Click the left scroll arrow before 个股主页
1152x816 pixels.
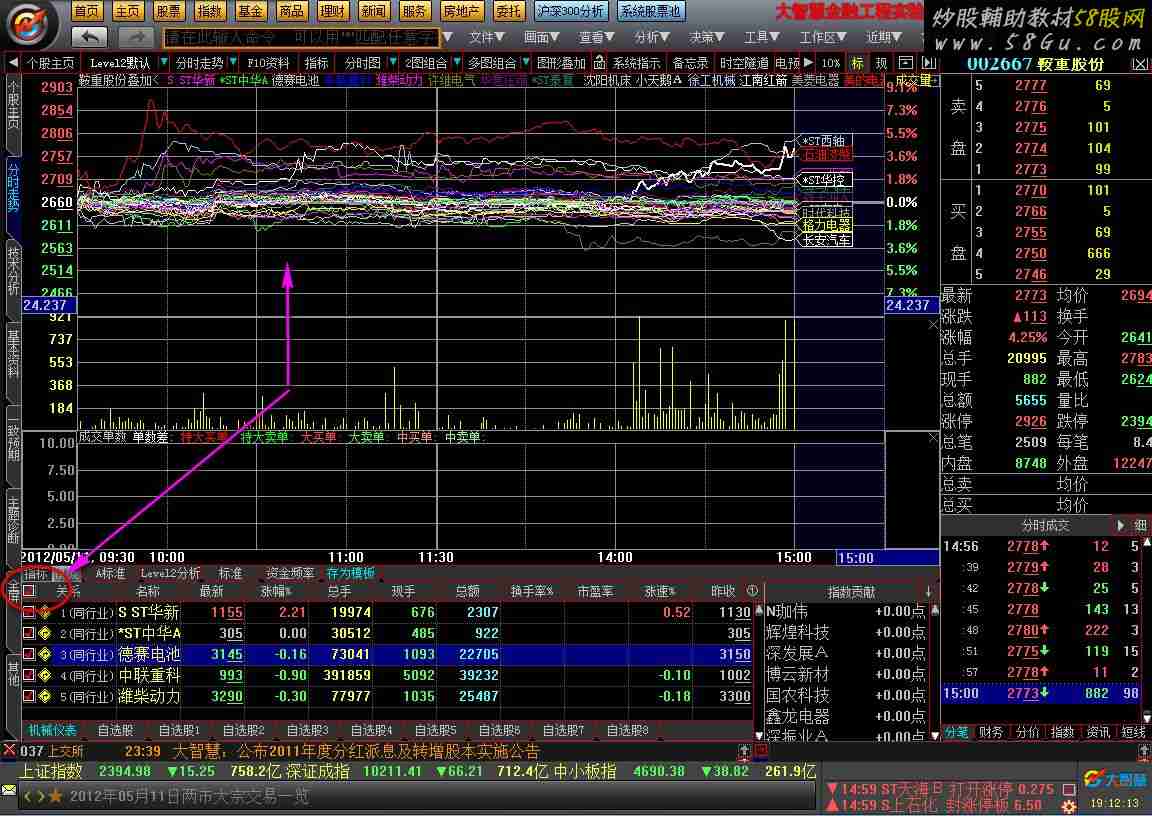coord(12,63)
